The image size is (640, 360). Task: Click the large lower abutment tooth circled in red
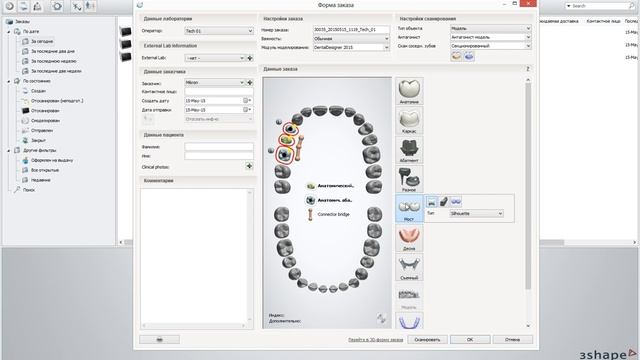(x=284, y=155)
